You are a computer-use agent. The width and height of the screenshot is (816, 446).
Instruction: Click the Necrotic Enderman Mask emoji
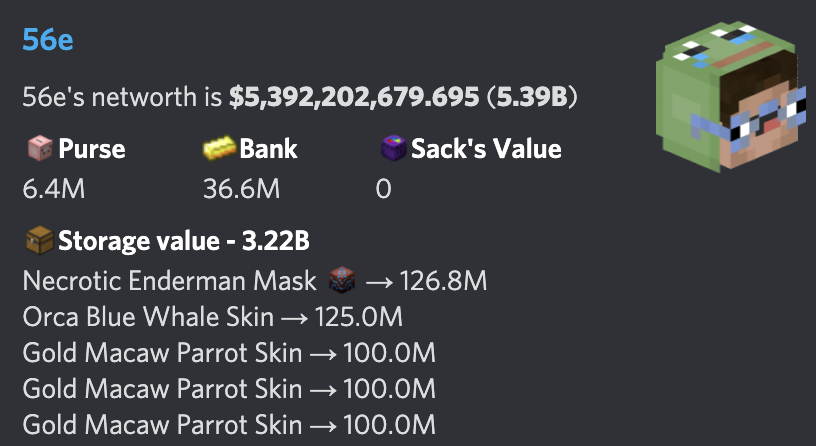pyautogui.click(x=342, y=281)
